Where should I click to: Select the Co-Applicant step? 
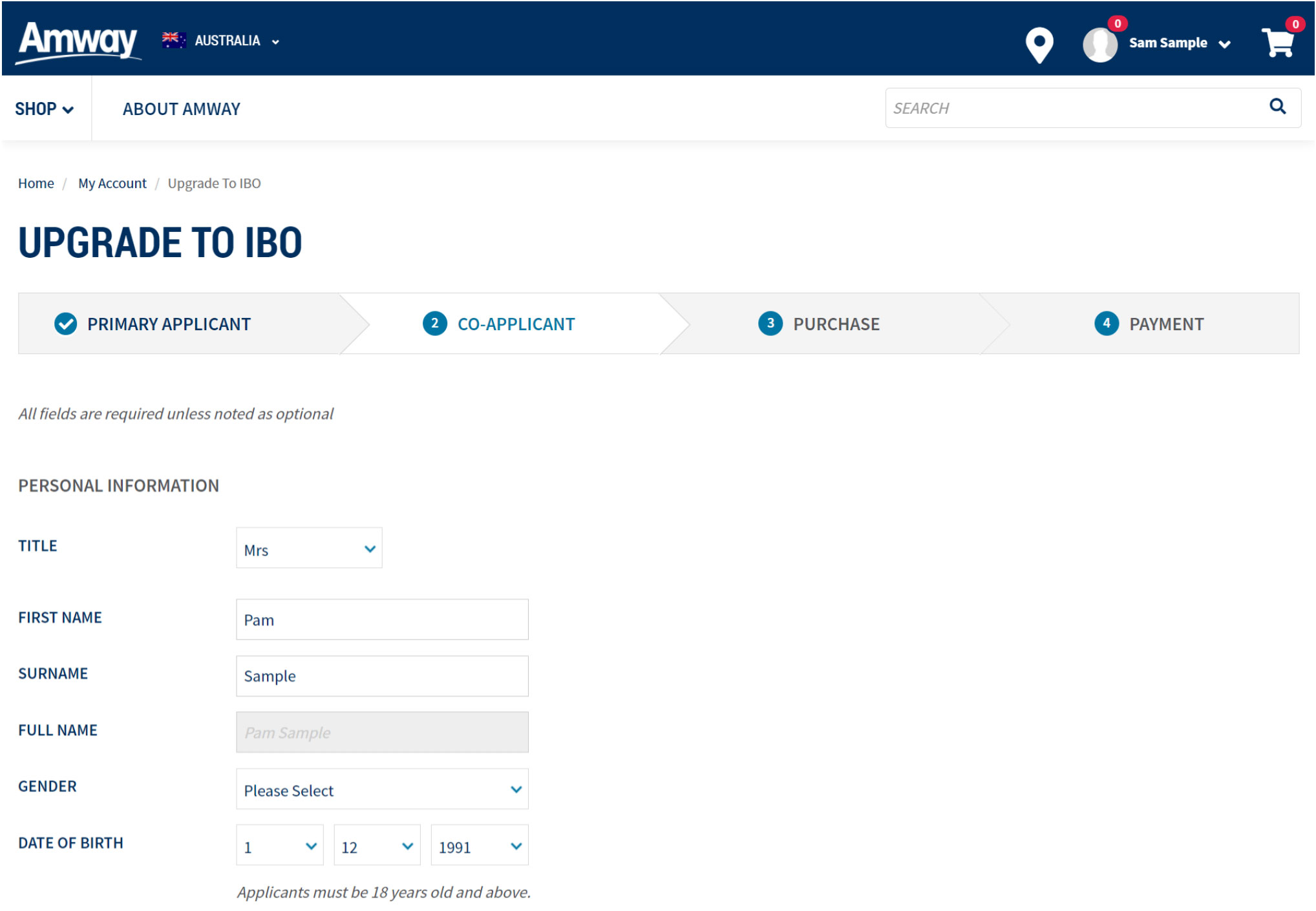516,324
